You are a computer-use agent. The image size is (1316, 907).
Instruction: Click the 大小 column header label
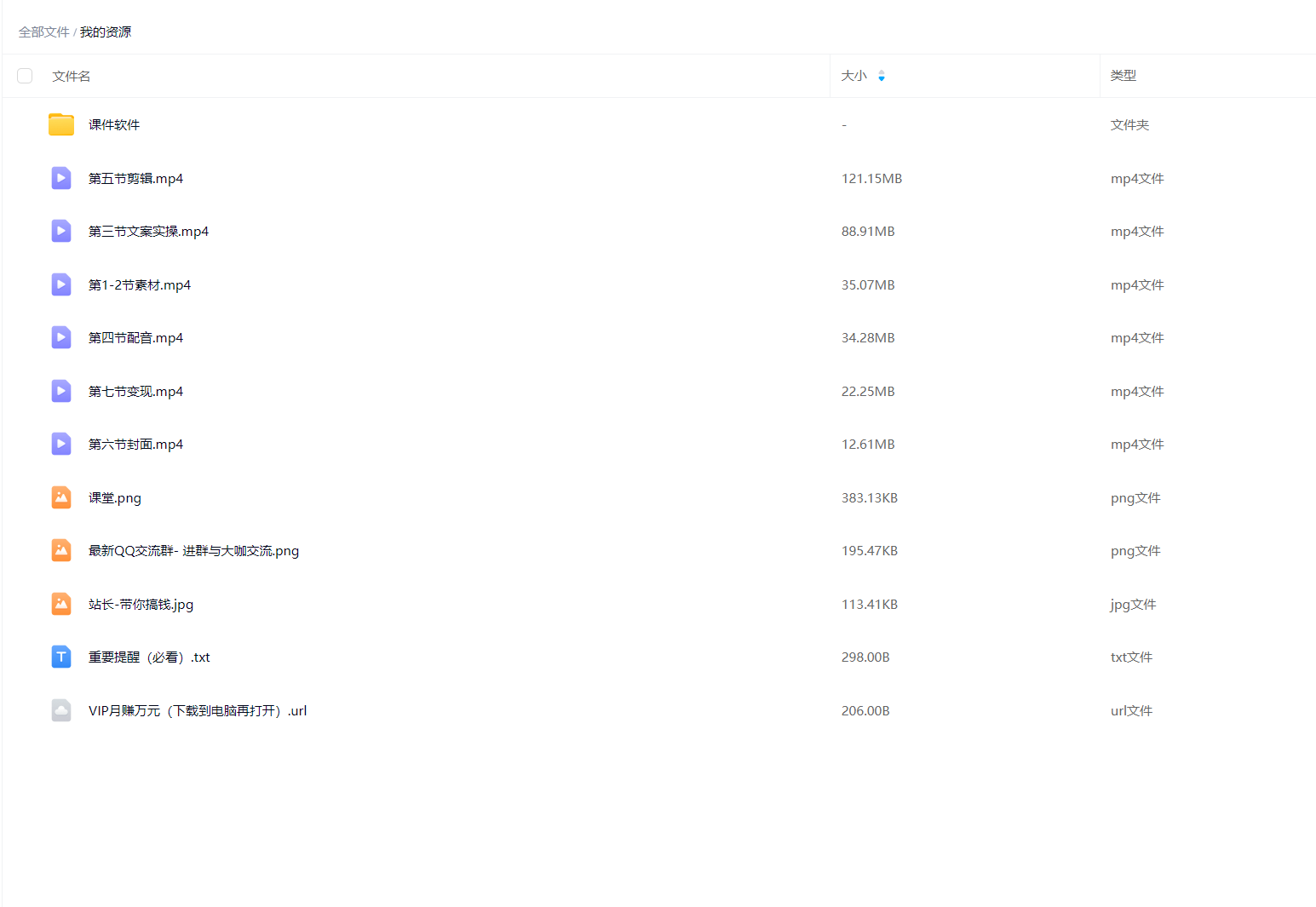tap(853, 76)
